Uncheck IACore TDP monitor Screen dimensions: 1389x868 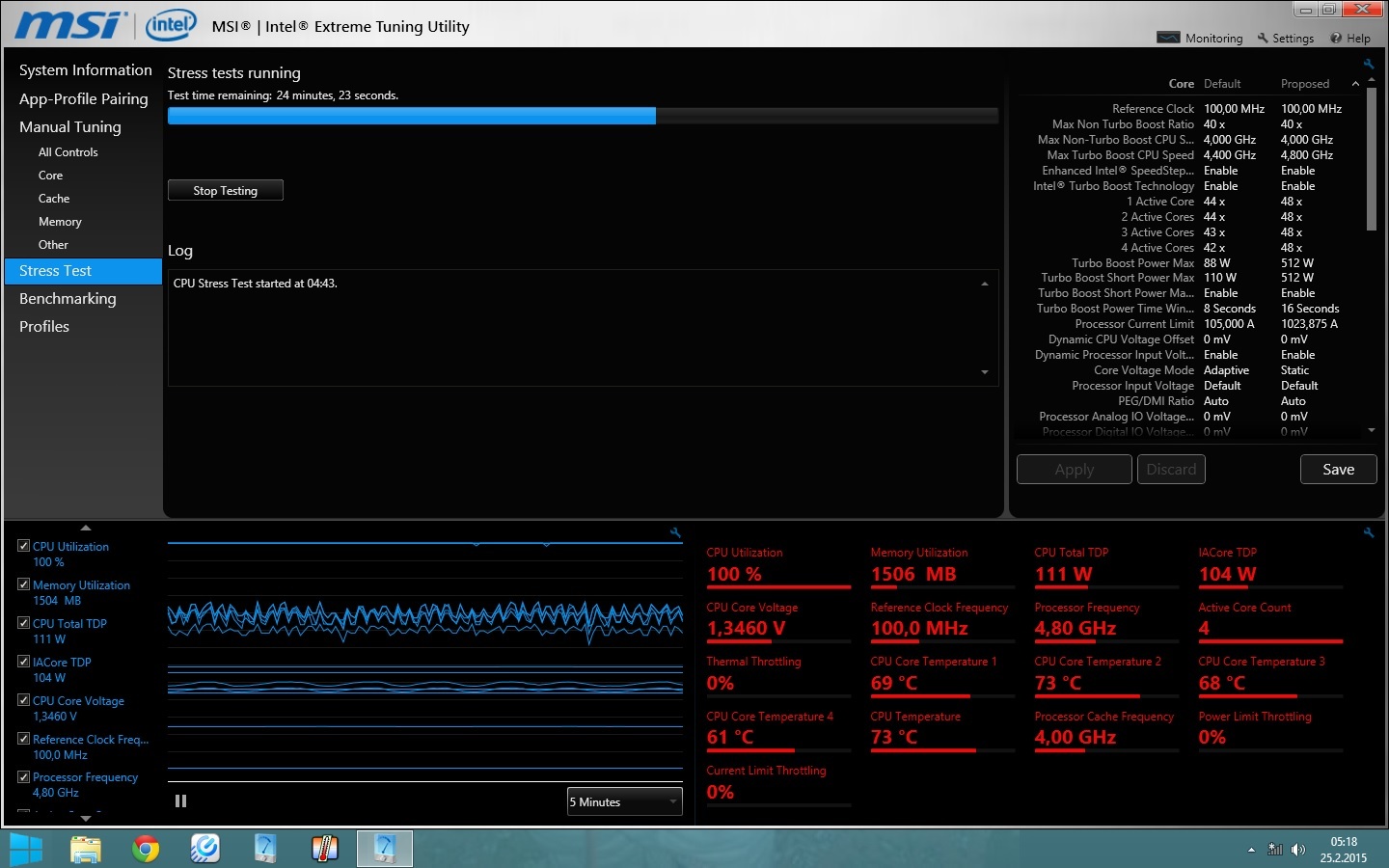pyautogui.click(x=24, y=662)
